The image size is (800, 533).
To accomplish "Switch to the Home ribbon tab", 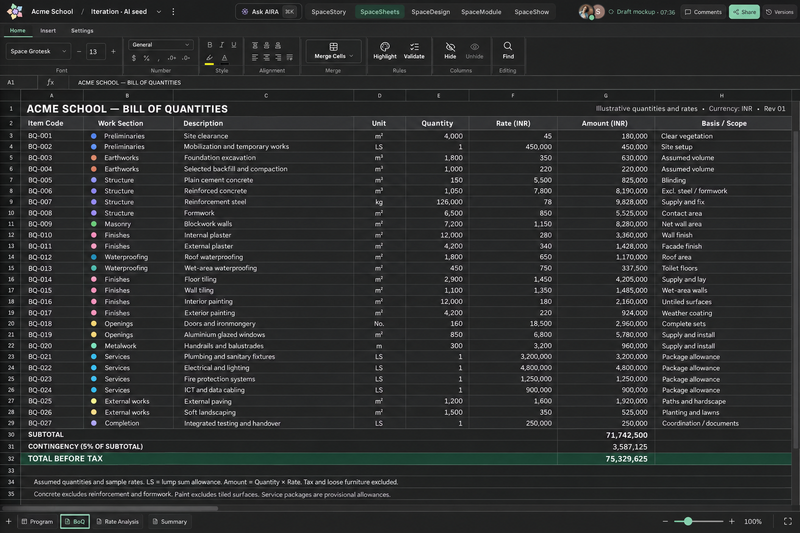I will click(x=17, y=31).
